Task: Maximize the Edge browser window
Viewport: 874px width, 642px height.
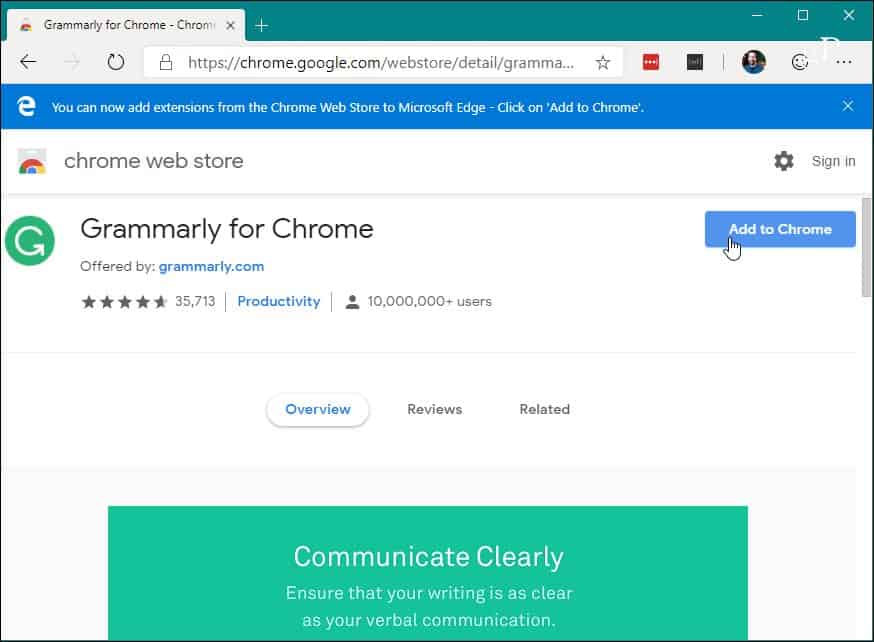Action: (x=803, y=16)
